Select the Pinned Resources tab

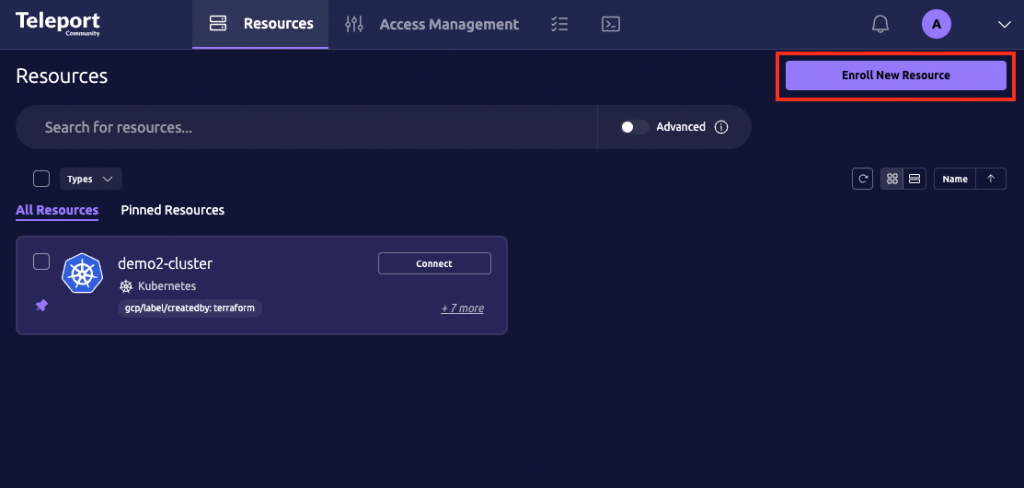coord(172,210)
